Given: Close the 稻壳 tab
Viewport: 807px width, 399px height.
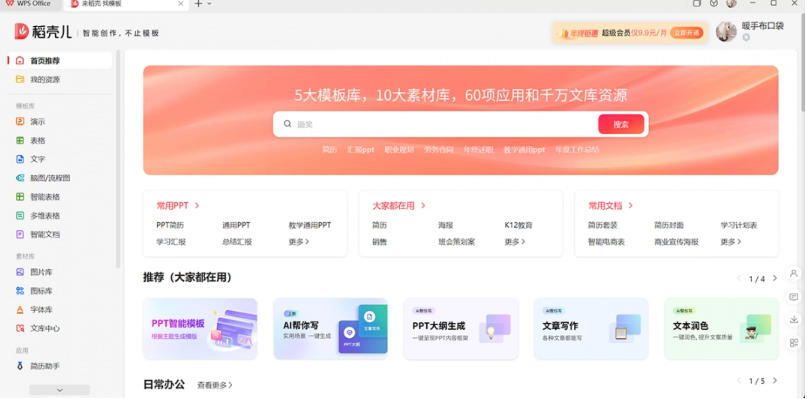Looking at the screenshot, I should point(181,4).
